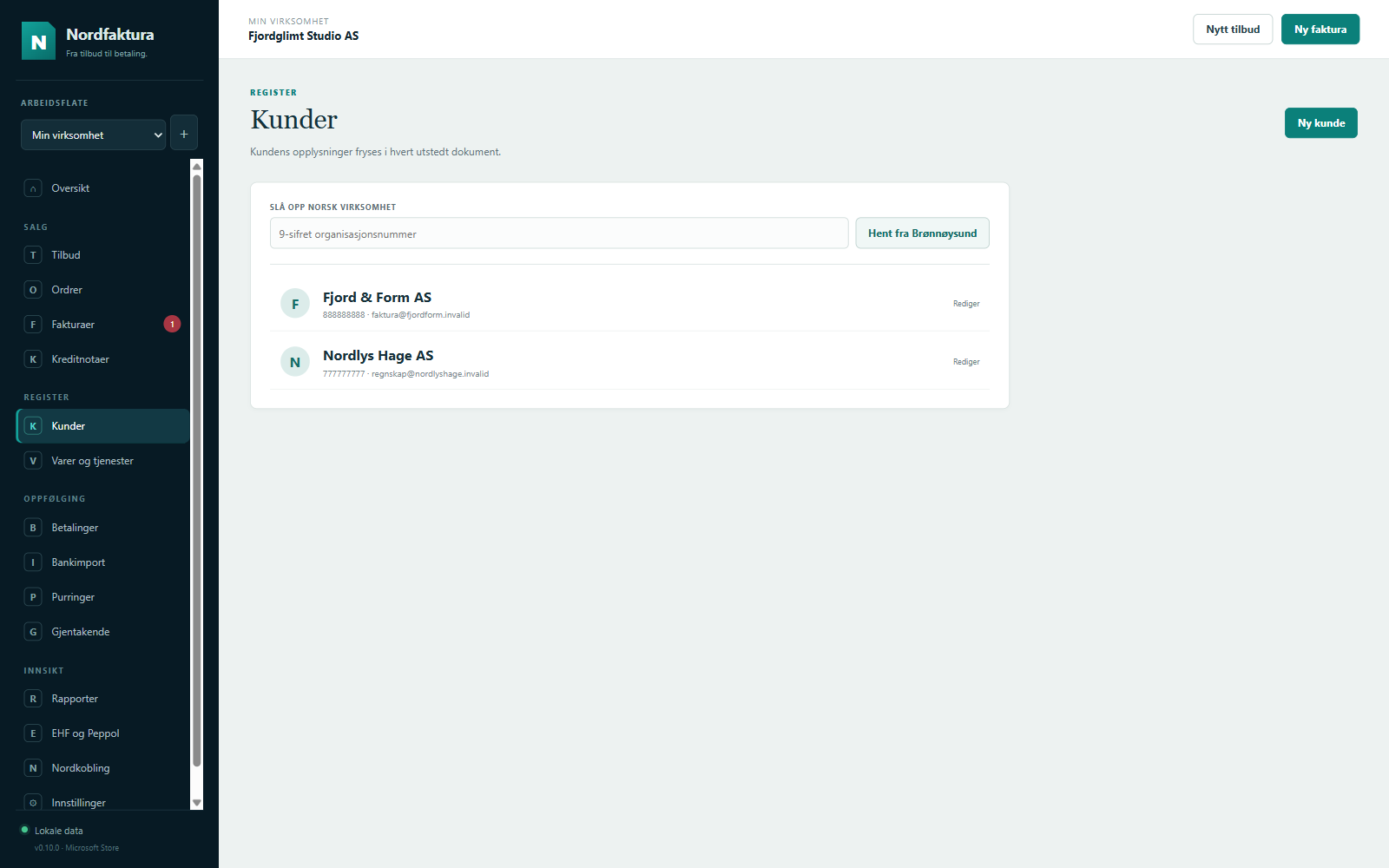The height and width of the screenshot is (868, 1389).
Task: Click the plus icon beside workspace selector
Action: pyautogui.click(x=184, y=135)
